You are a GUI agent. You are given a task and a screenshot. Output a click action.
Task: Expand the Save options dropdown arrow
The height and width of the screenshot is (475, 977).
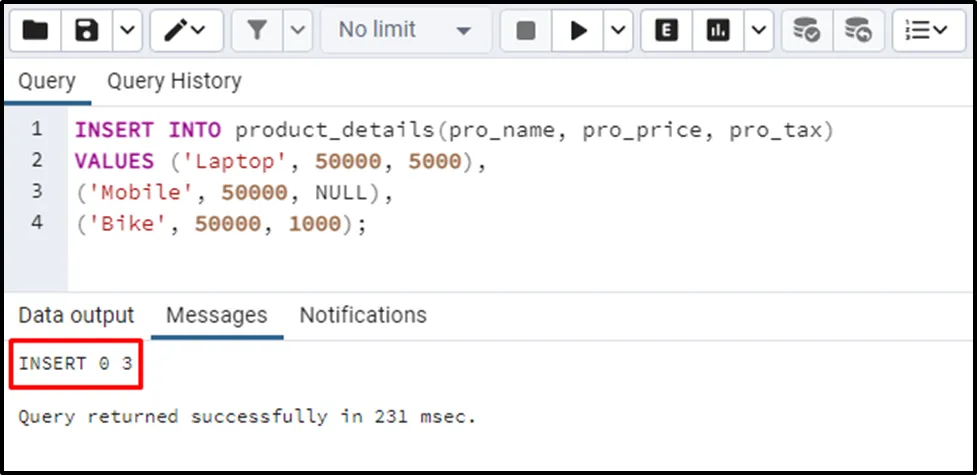125,31
